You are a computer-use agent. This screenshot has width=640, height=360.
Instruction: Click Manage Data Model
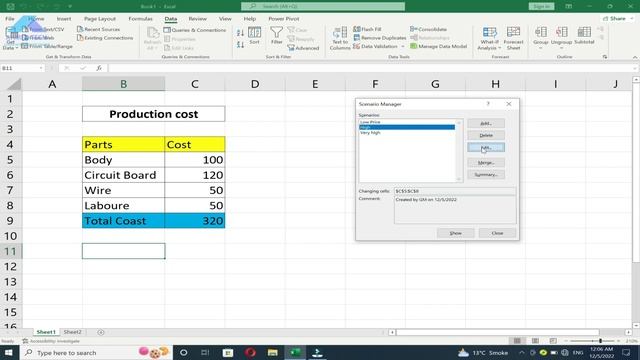(x=438, y=46)
